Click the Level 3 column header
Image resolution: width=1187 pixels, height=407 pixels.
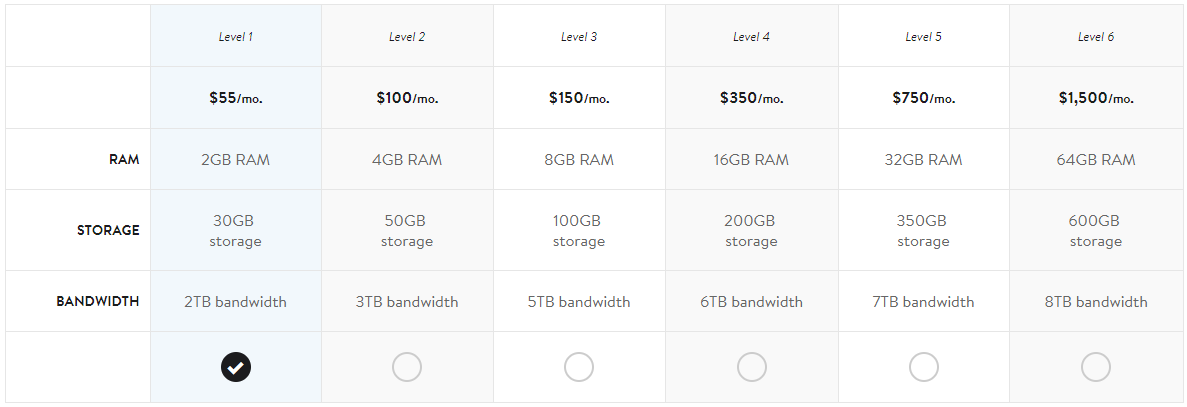click(579, 37)
